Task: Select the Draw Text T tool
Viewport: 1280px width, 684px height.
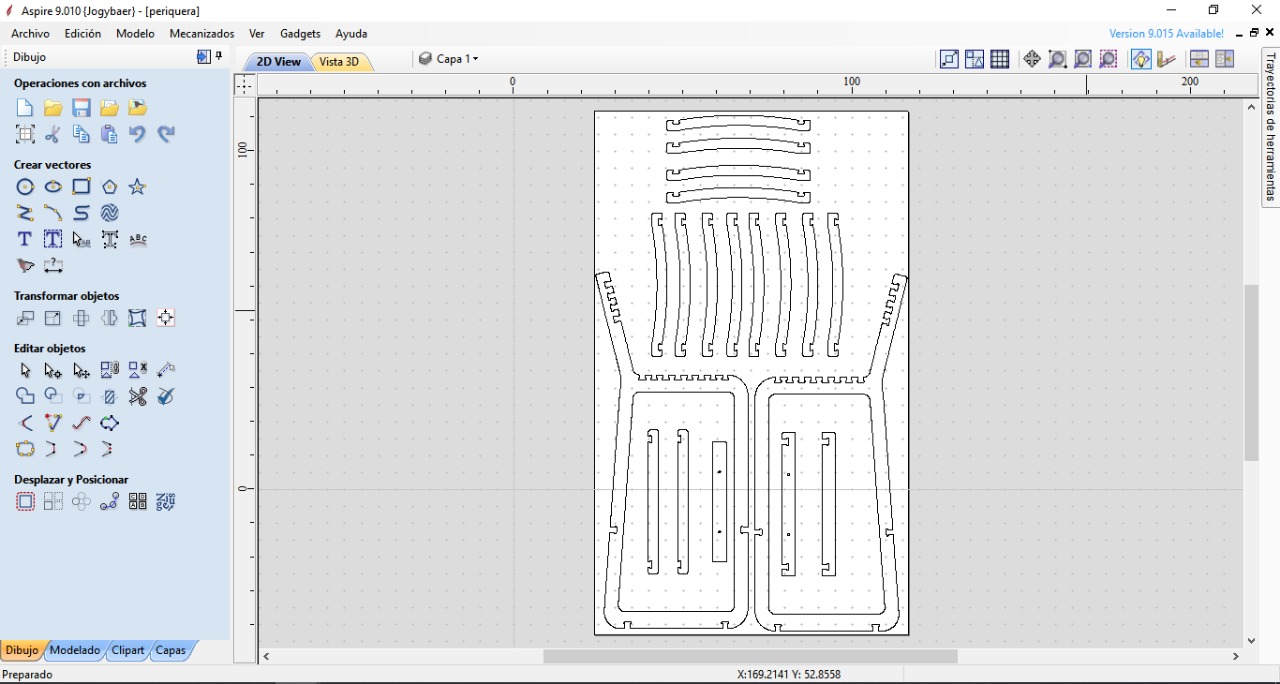Action: tap(25, 239)
